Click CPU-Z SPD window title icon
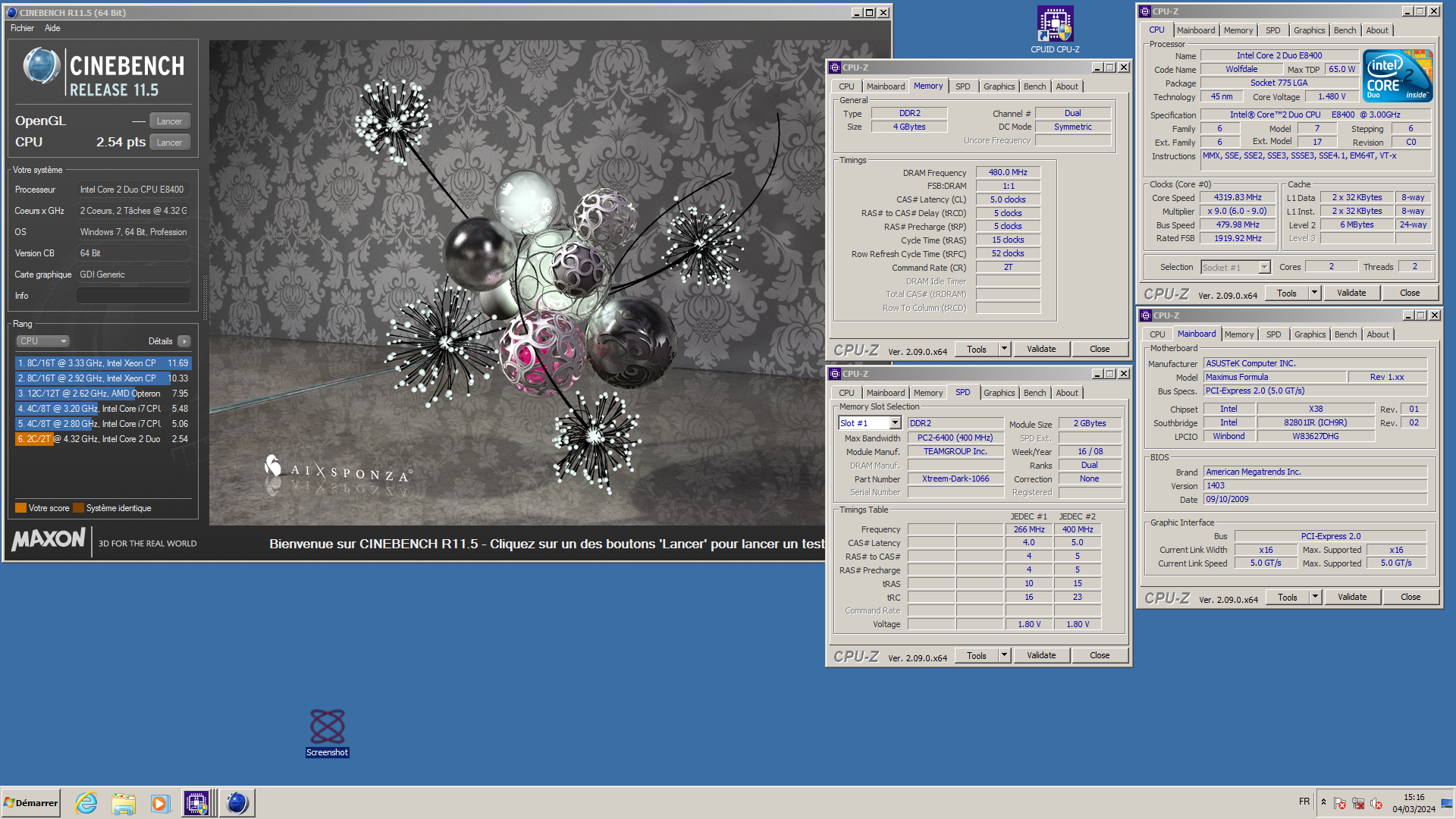Screen dimensions: 1456x819 coord(835,374)
